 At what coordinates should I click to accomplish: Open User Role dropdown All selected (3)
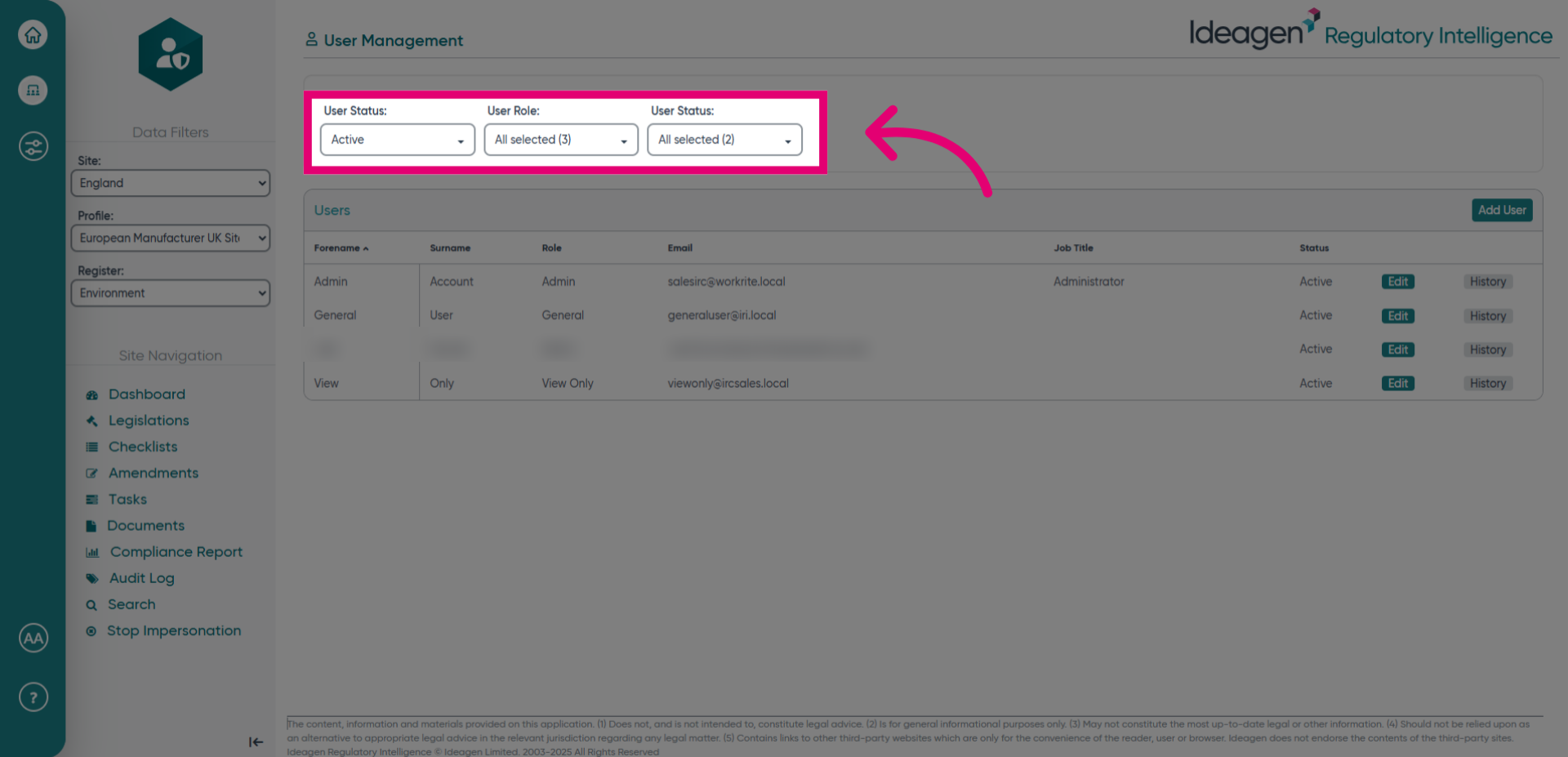point(560,140)
